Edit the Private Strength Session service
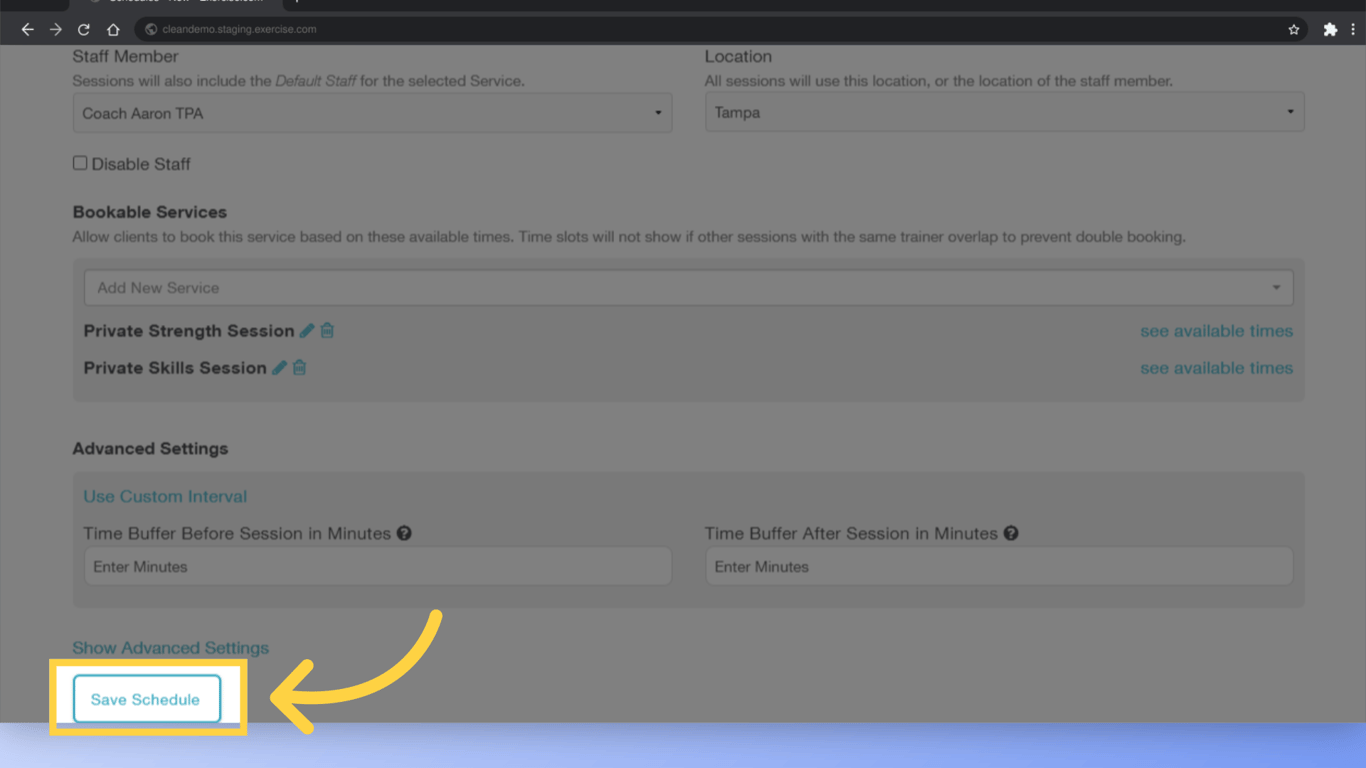This screenshot has height=768, width=1366. pyautogui.click(x=307, y=330)
